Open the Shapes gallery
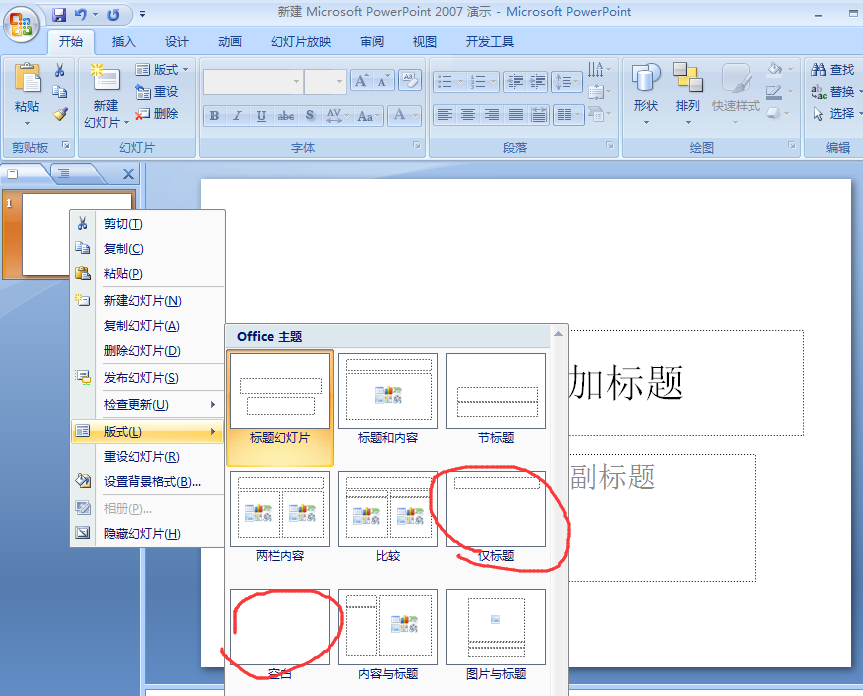The width and height of the screenshot is (863, 696). click(646, 89)
